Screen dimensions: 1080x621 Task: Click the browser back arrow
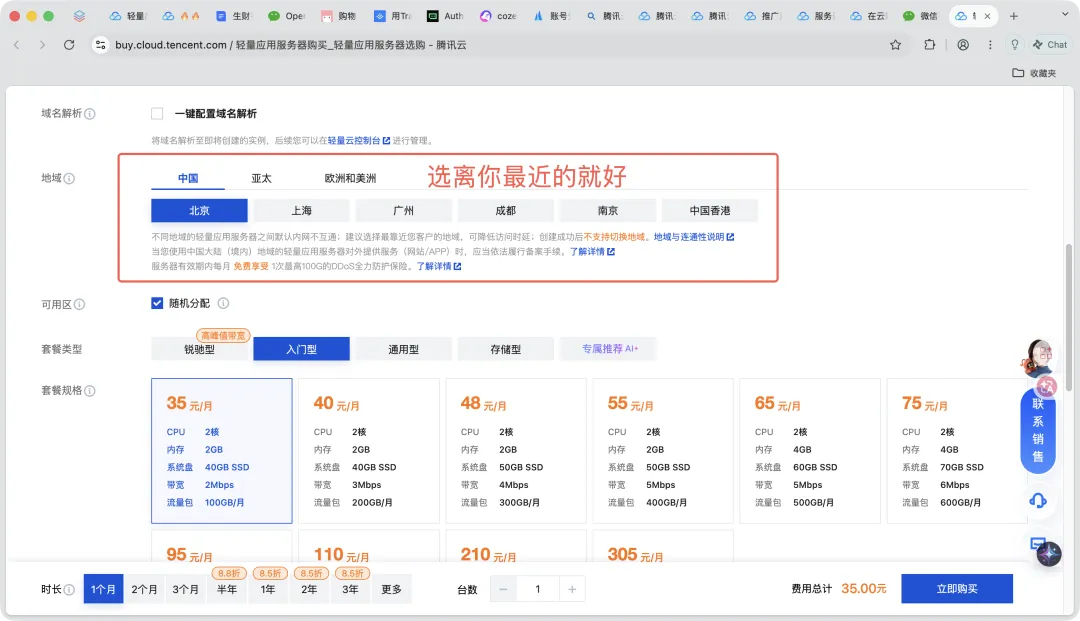(x=17, y=45)
